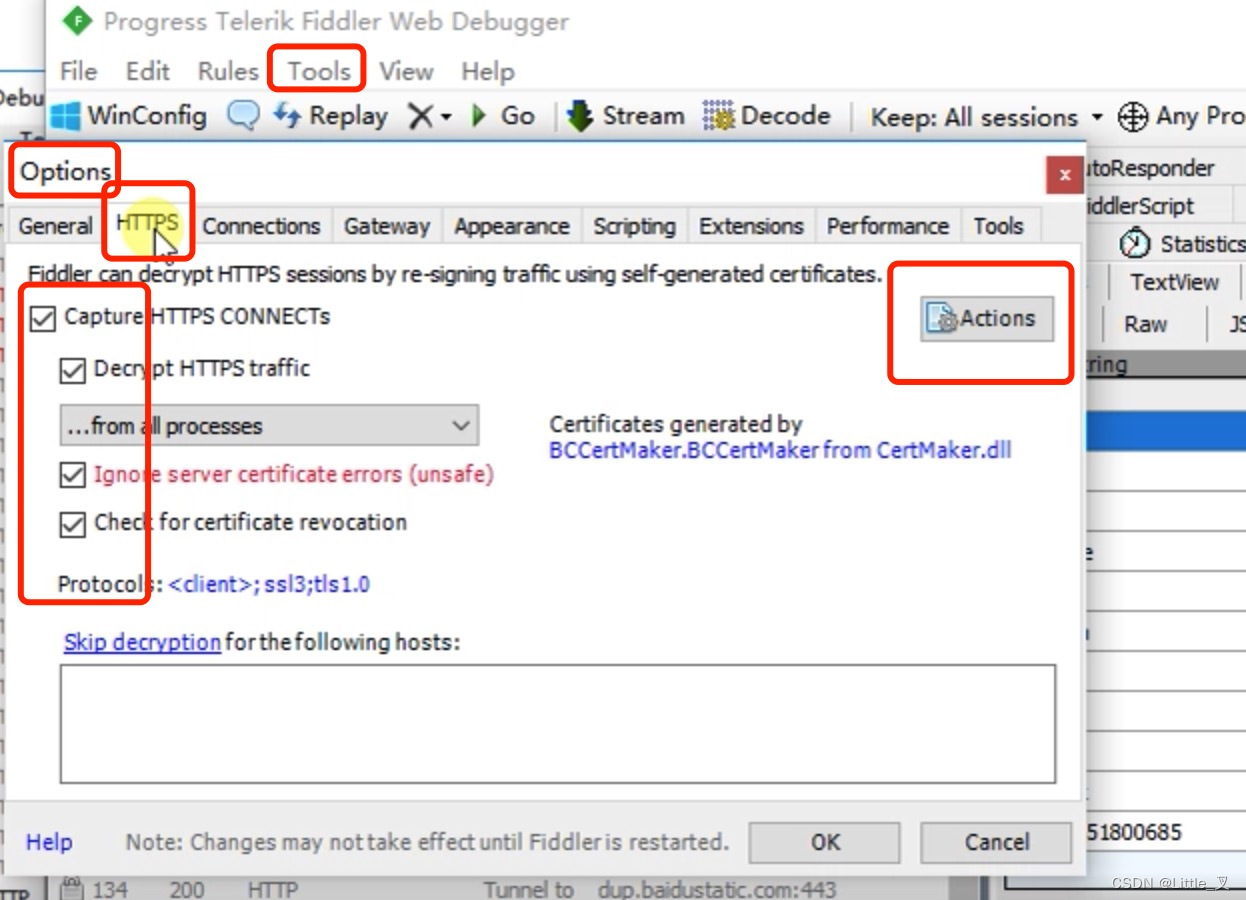Image resolution: width=1246 pixels, height=900 pixels.
Task: Switch to the Connections options tab
Action: (x=261, y=226)
